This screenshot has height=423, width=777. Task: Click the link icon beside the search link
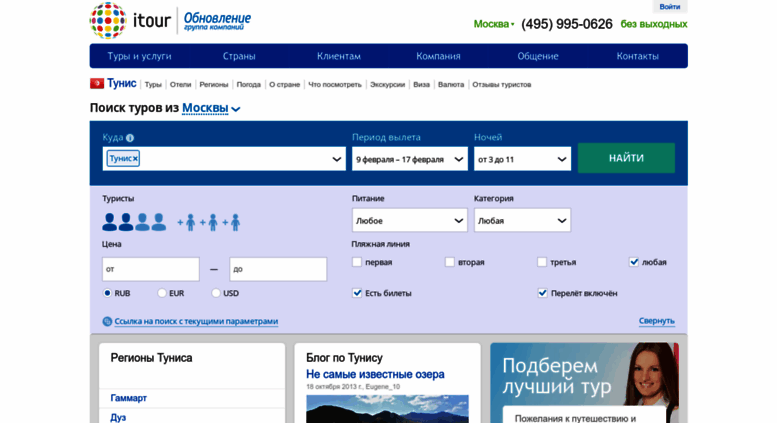107,321
